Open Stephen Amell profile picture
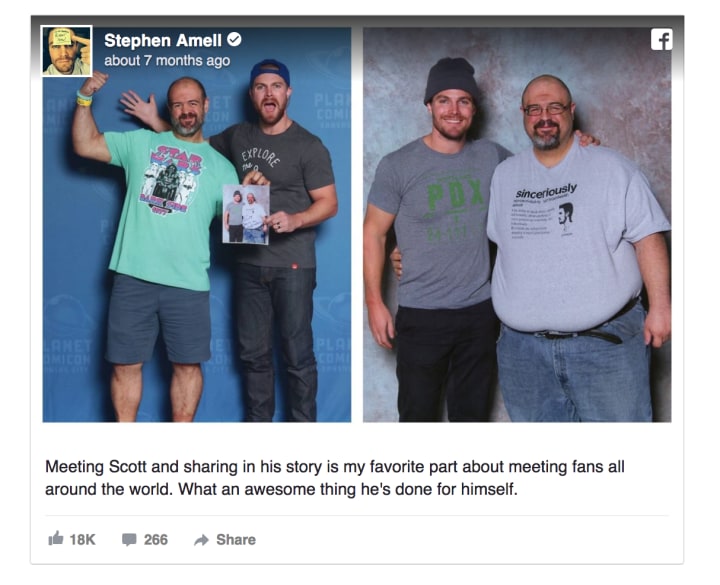Viewport: 720px width, 585px height. 67,51
